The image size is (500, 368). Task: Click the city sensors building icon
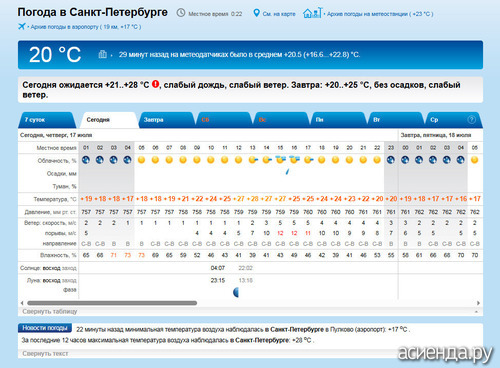click(x=103, y=54)
